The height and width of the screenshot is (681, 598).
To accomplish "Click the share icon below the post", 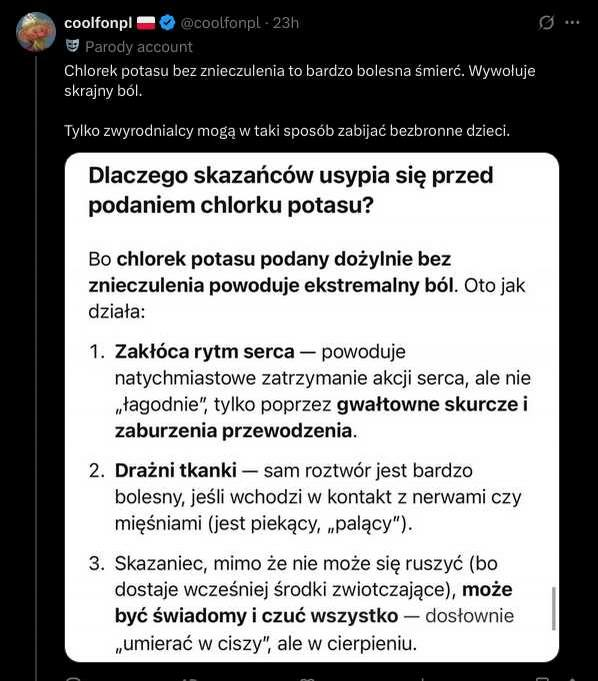I will 572,678.
